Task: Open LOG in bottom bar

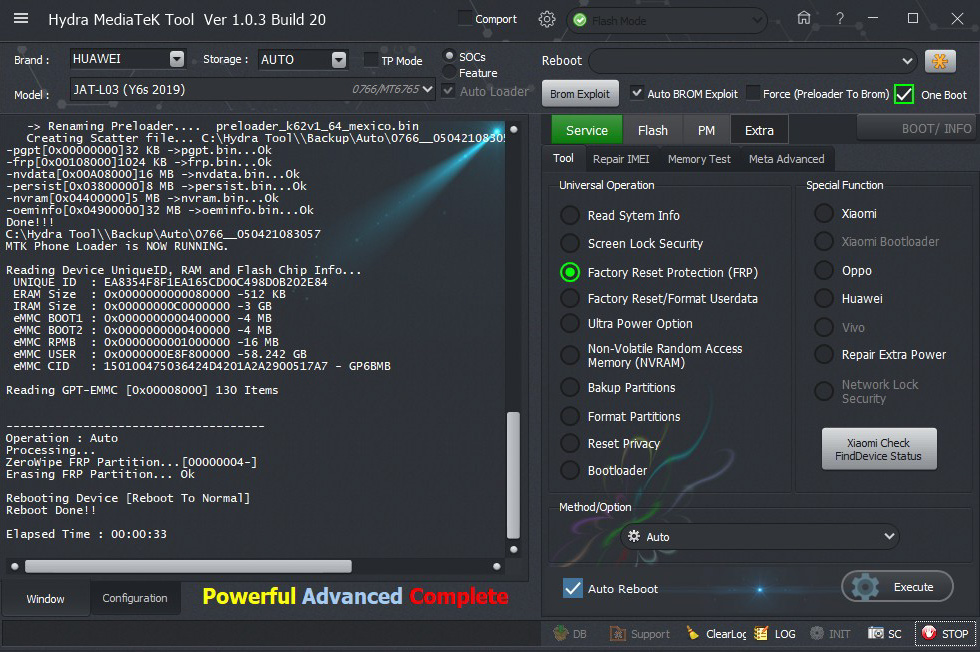Action: (x=775, y=634)
